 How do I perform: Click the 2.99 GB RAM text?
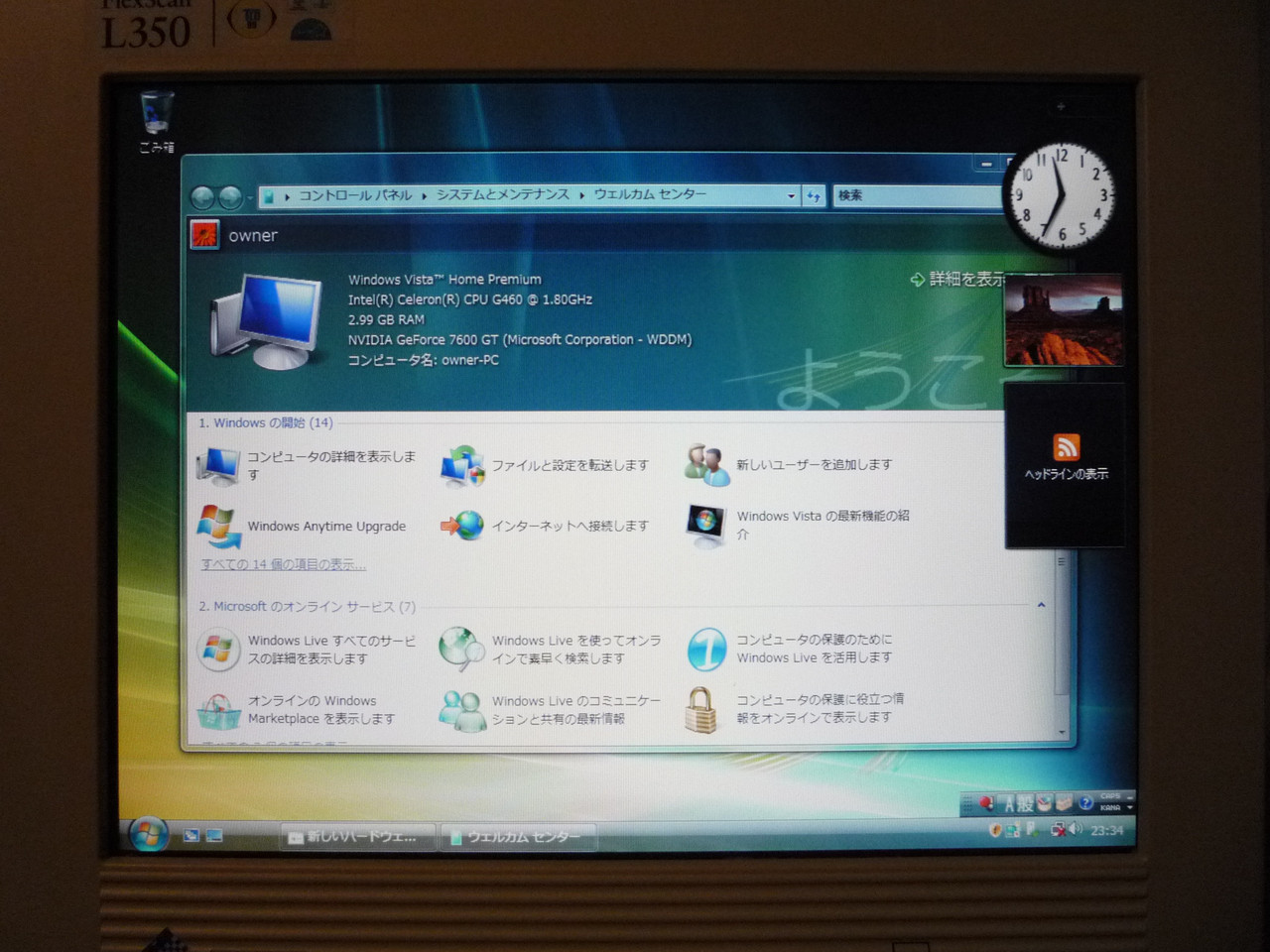386,320
